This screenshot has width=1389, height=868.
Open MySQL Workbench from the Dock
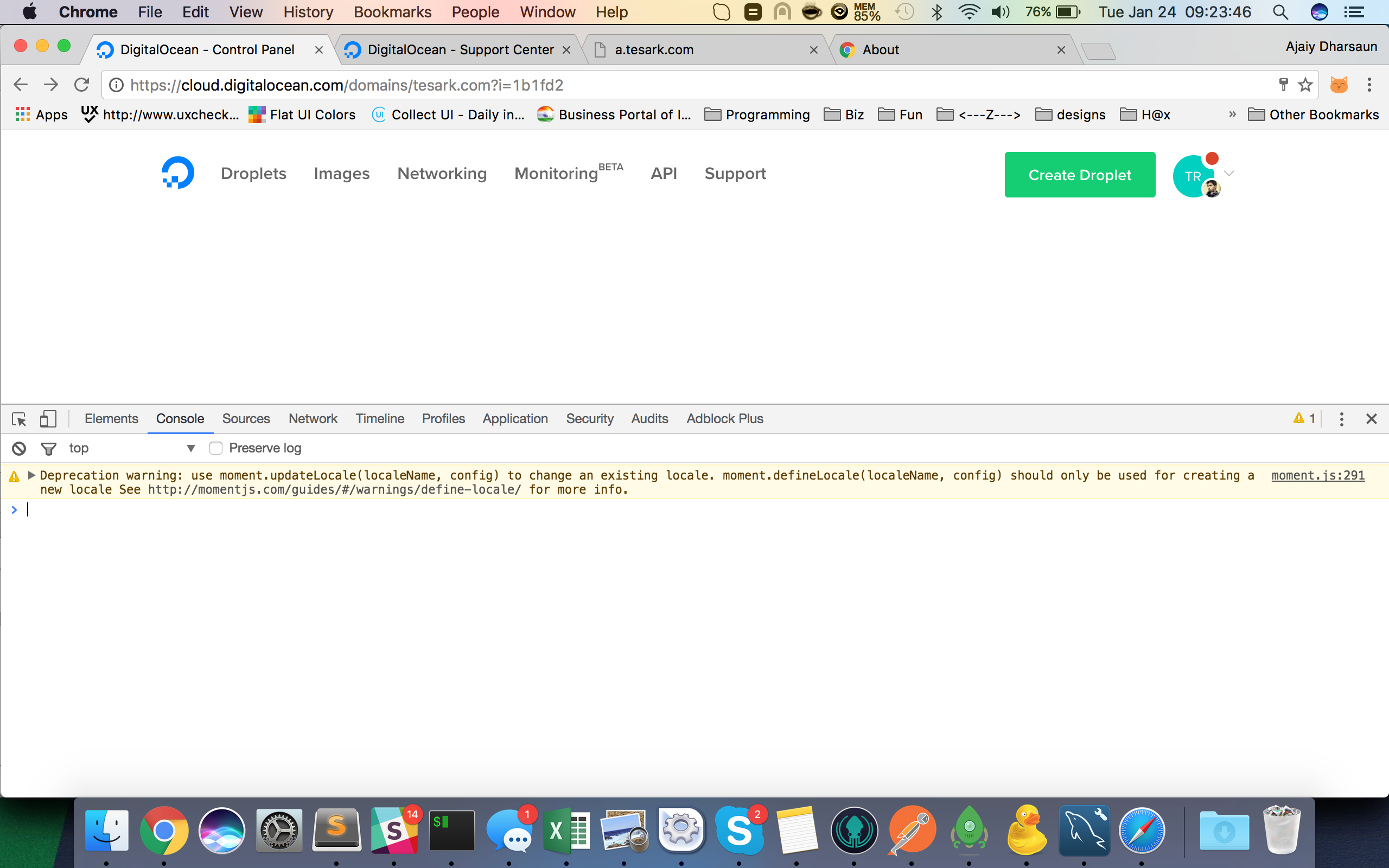[x=1084, y=830]
